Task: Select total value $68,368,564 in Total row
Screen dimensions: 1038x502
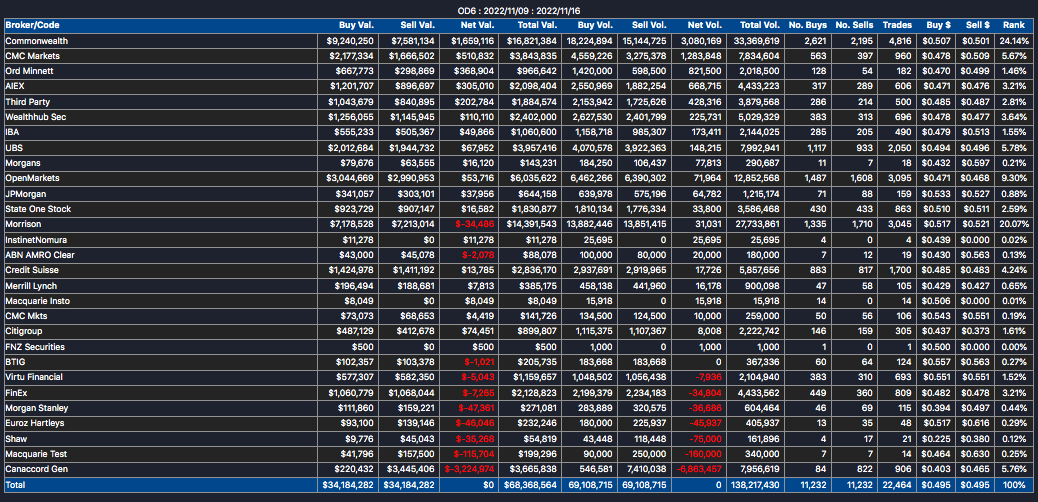Action: click(530, 485)
